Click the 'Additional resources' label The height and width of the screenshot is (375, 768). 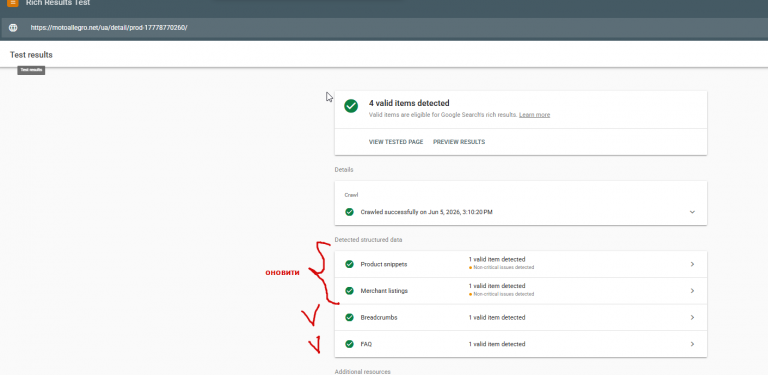(362, 372)
